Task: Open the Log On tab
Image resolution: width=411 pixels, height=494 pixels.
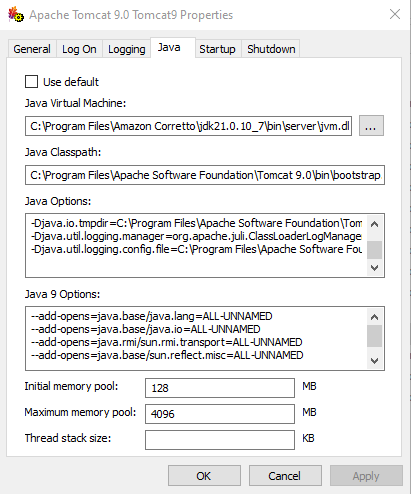Action: 79,49
